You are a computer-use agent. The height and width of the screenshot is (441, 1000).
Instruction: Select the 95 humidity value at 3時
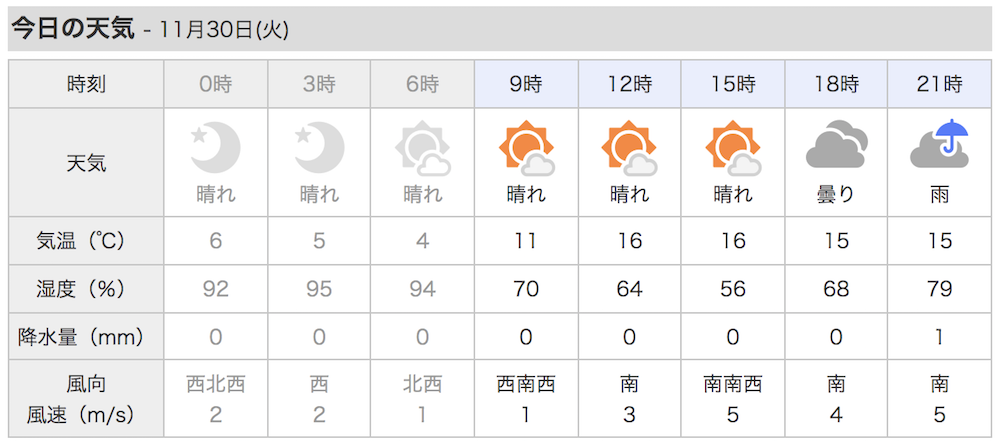click(x=319, y=289)
